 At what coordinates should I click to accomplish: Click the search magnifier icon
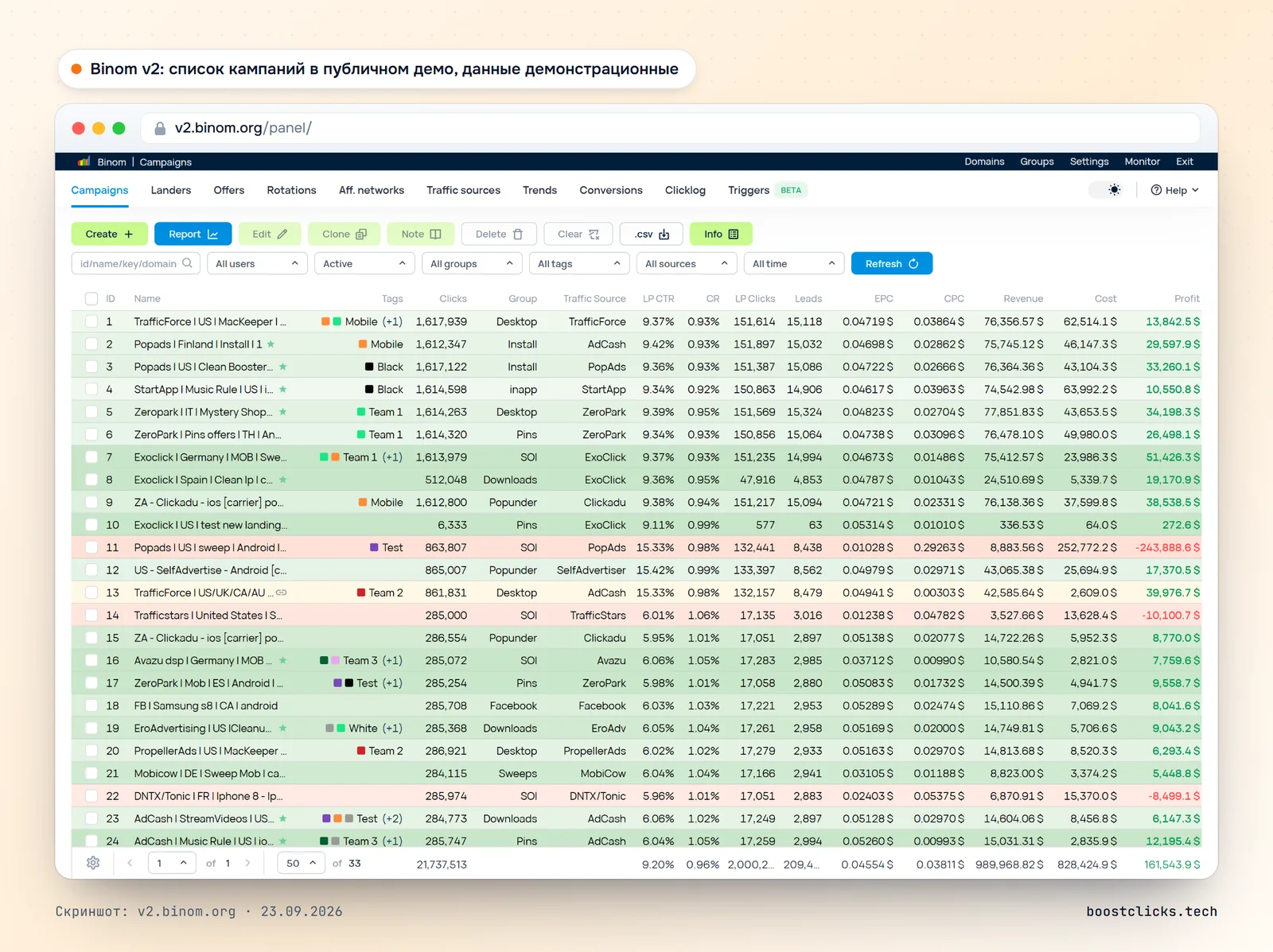coord(188,263)
